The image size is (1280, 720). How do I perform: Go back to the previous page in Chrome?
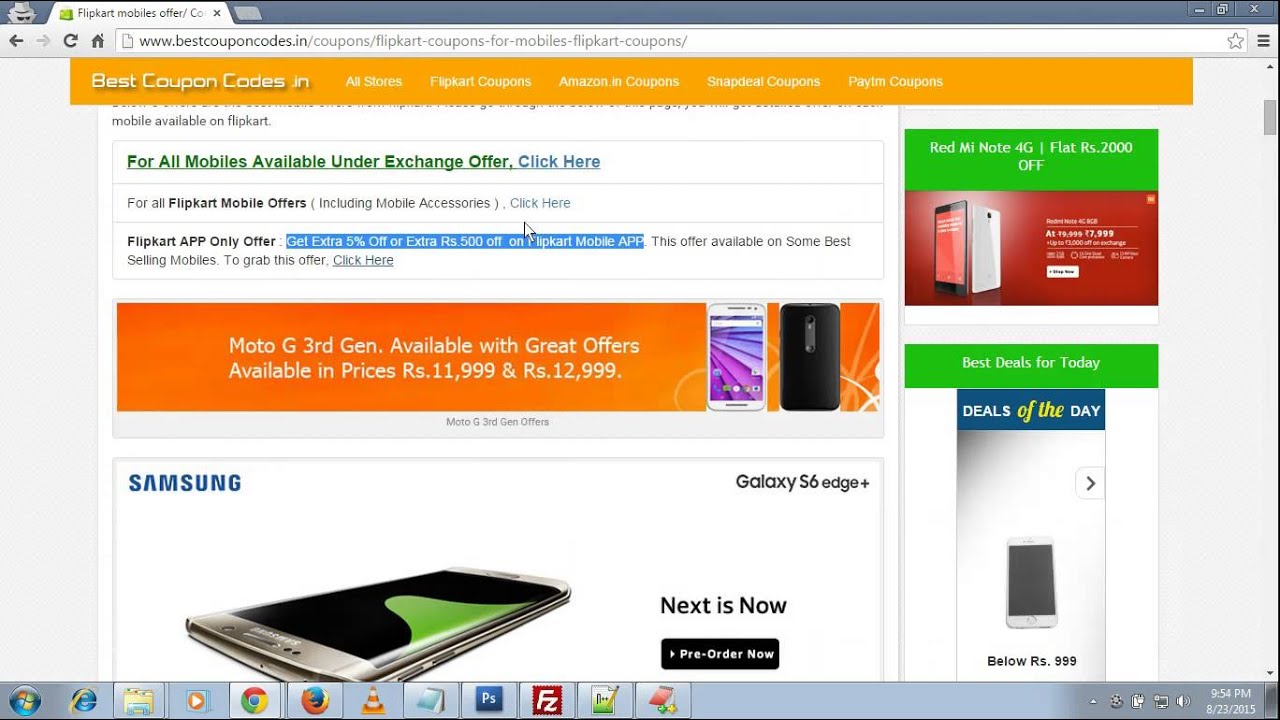coord(16,41)
